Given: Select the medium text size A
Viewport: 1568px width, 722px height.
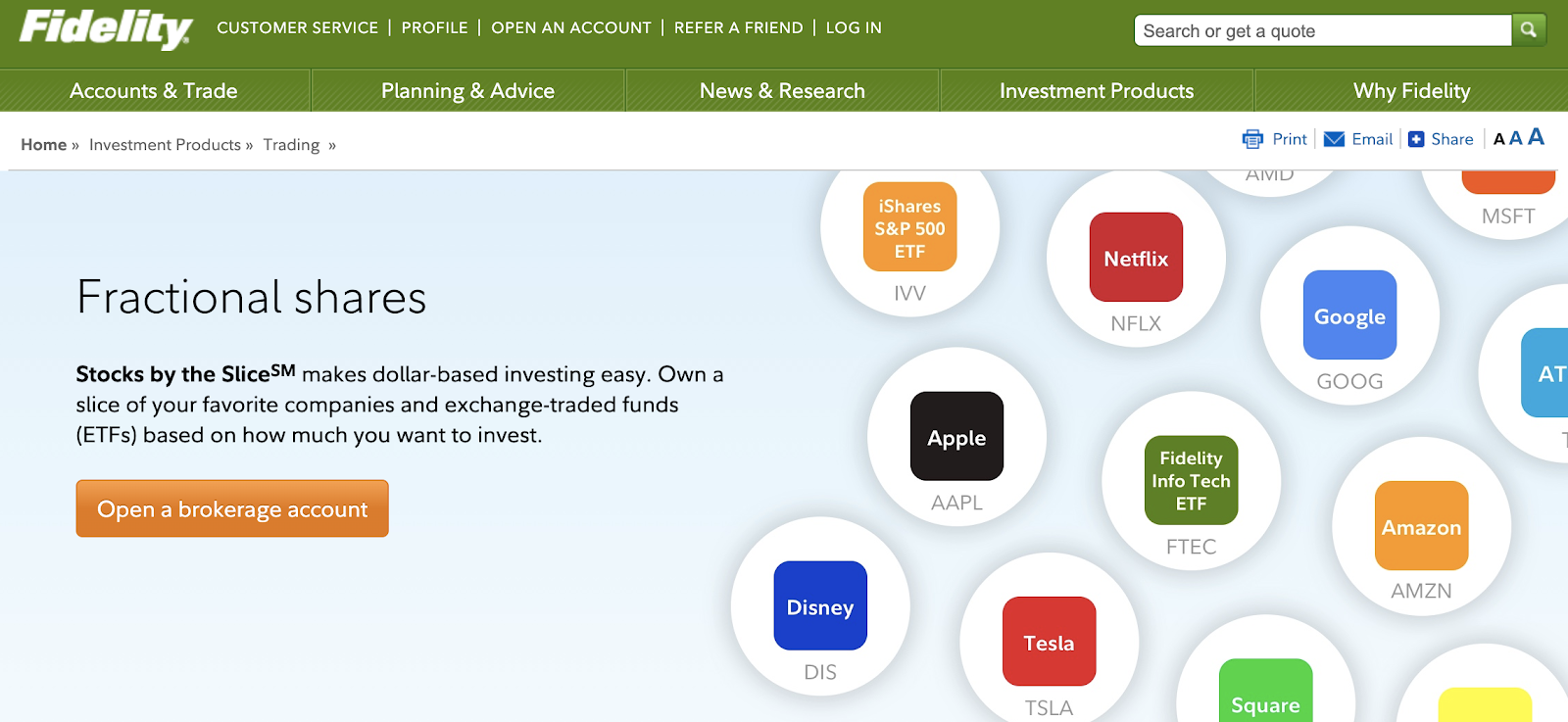Looking at the screenshot, I should tap(1516, 138).
